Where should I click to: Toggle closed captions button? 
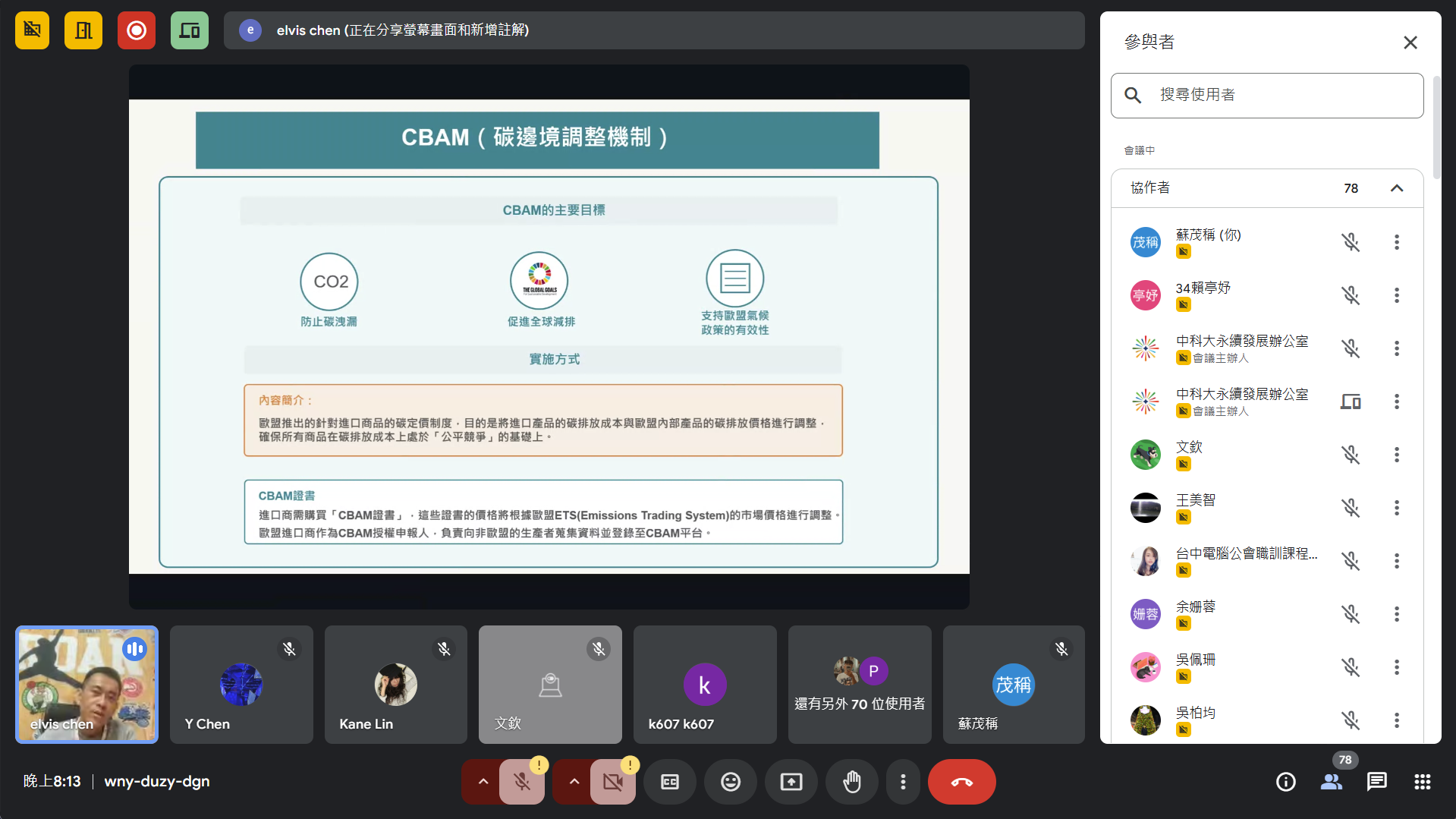point(669,782)
